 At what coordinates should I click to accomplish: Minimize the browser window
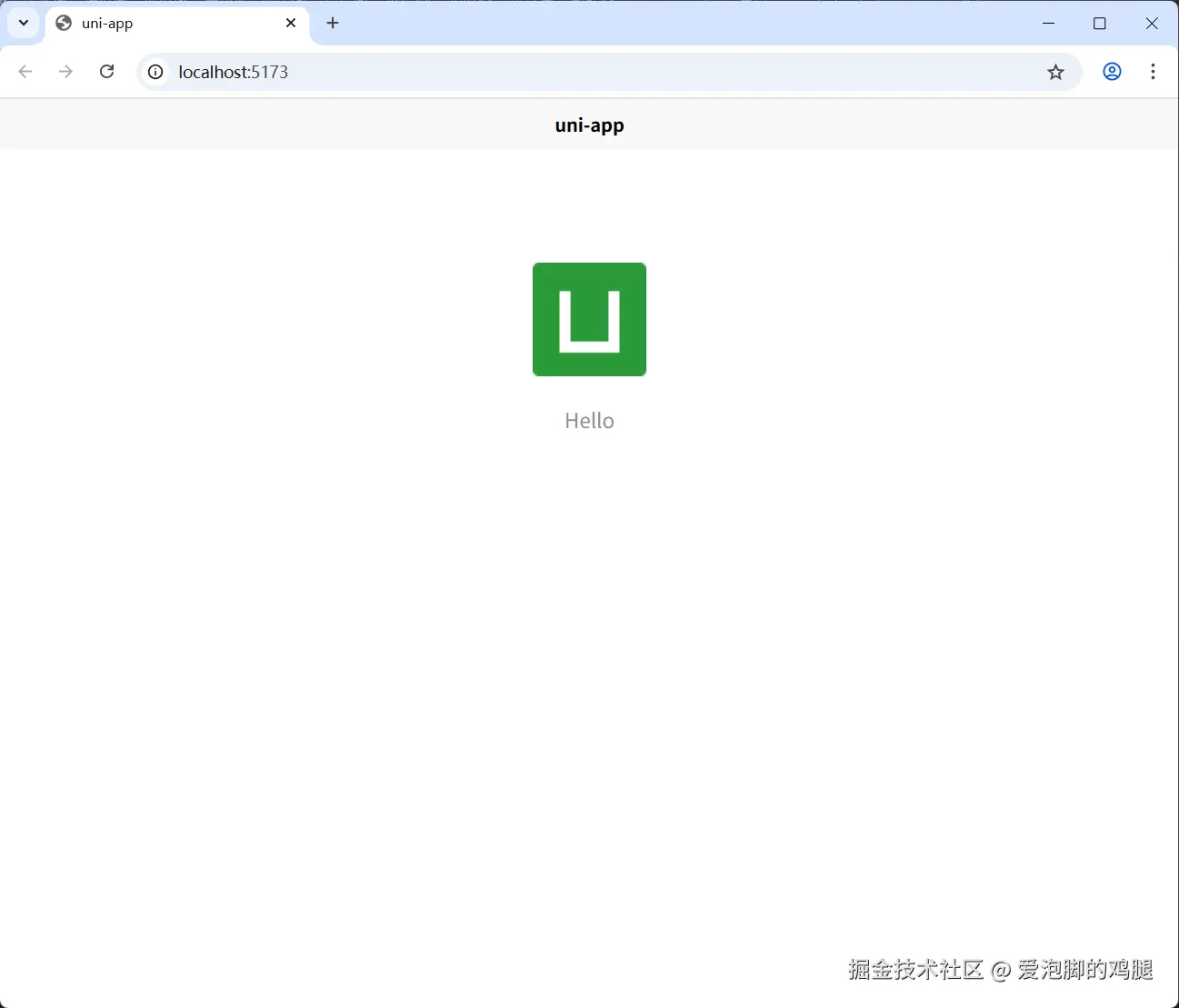point(1048,23)
